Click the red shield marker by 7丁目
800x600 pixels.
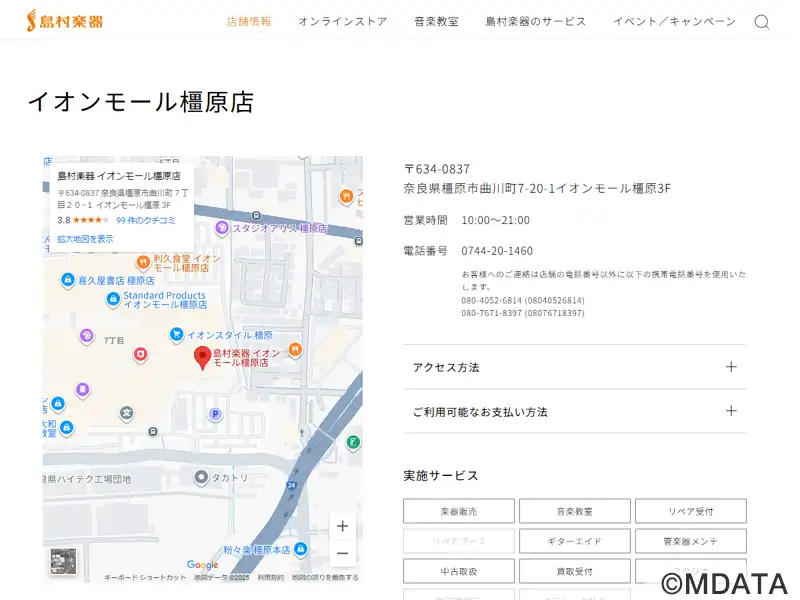point(140,354)
